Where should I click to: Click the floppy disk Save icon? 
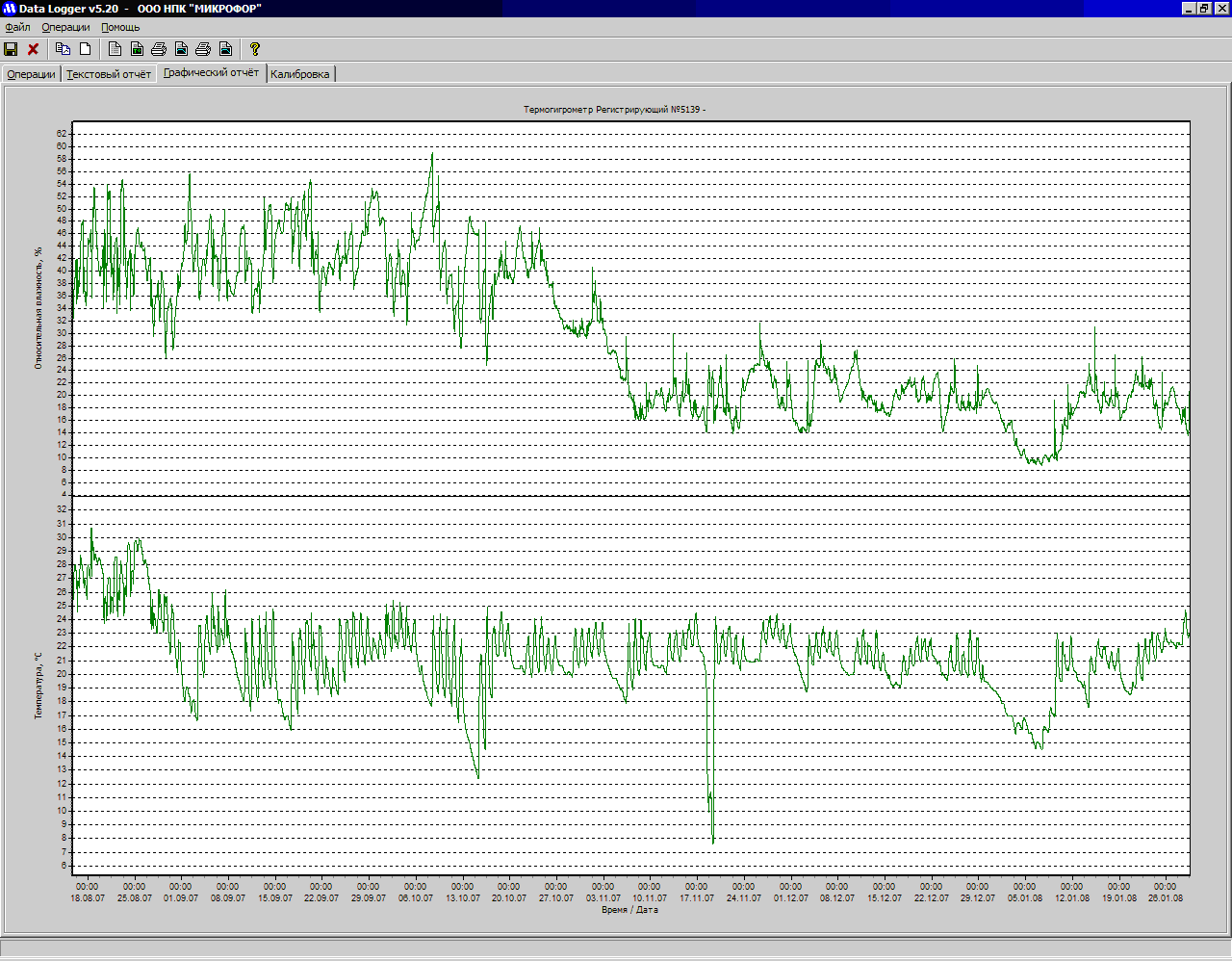click(12, 49)
